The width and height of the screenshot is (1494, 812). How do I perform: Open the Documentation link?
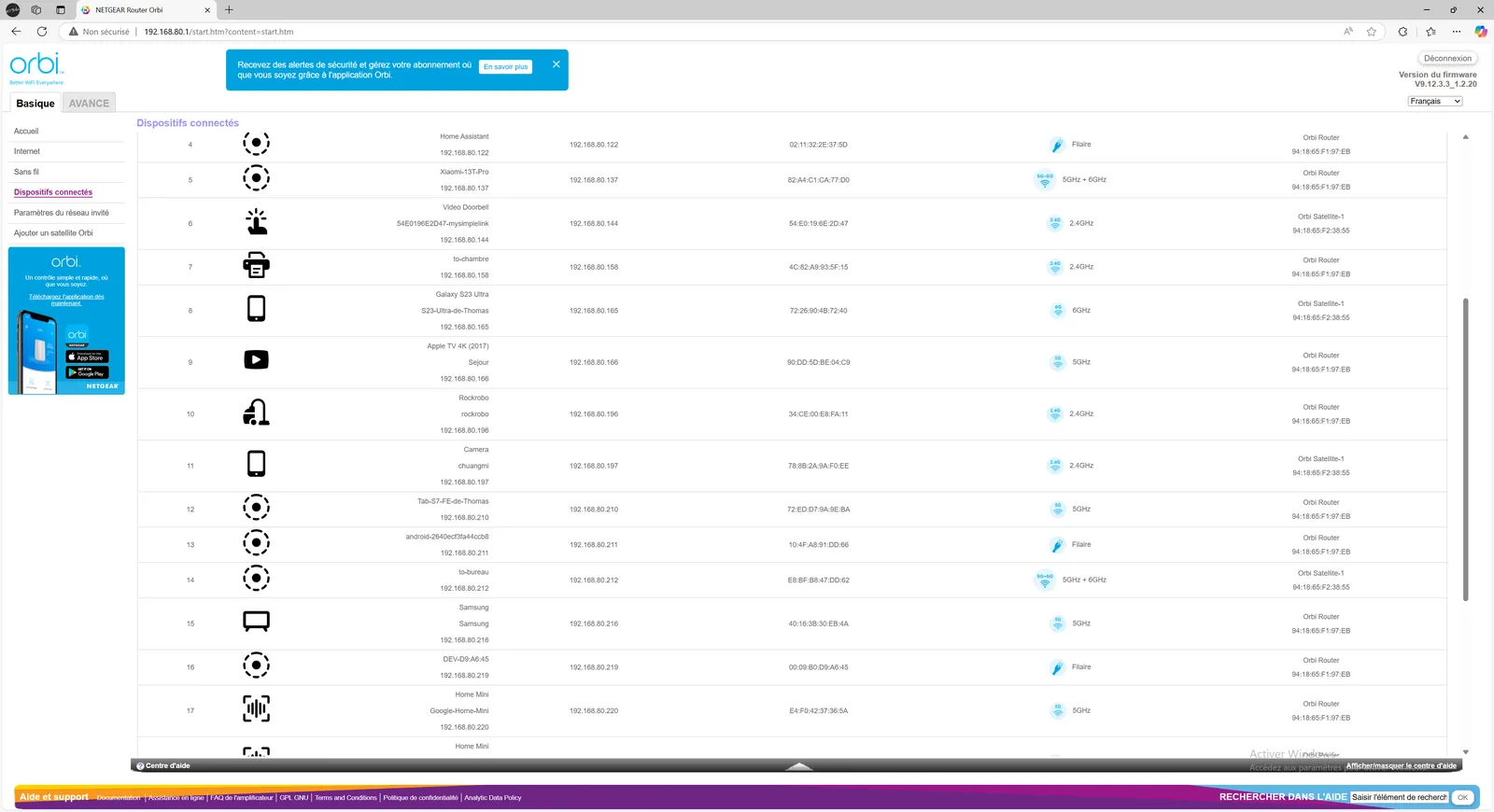point(119,798)
